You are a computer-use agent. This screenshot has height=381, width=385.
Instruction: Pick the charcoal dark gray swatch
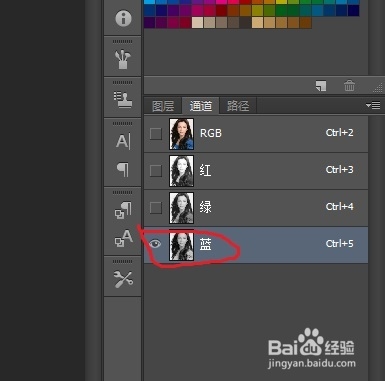point(246,23)
